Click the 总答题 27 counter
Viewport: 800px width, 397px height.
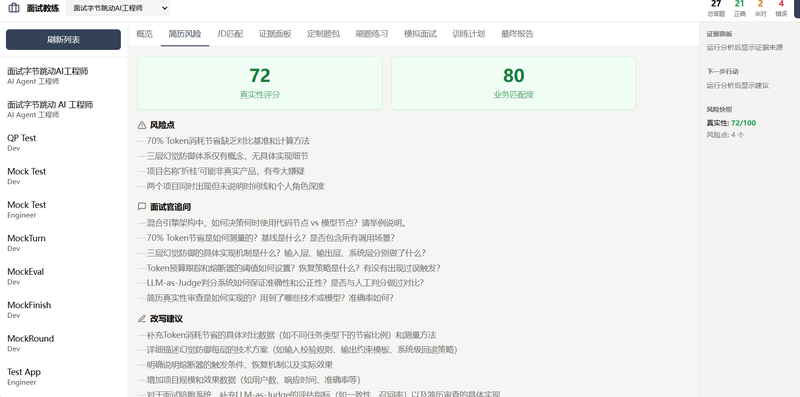(x=716, y=8)
